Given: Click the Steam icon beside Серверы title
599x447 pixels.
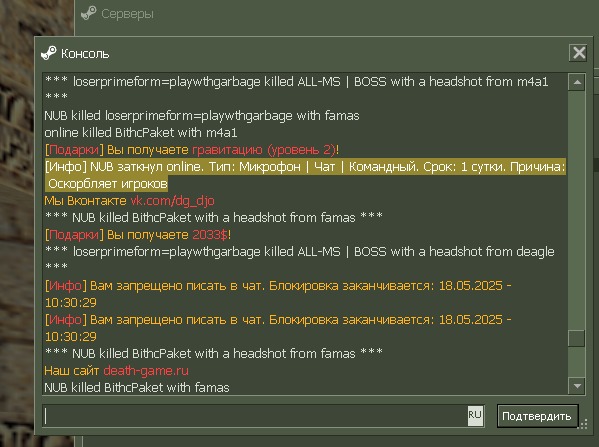Looking at the screenshot, I should tap(89, 13).
